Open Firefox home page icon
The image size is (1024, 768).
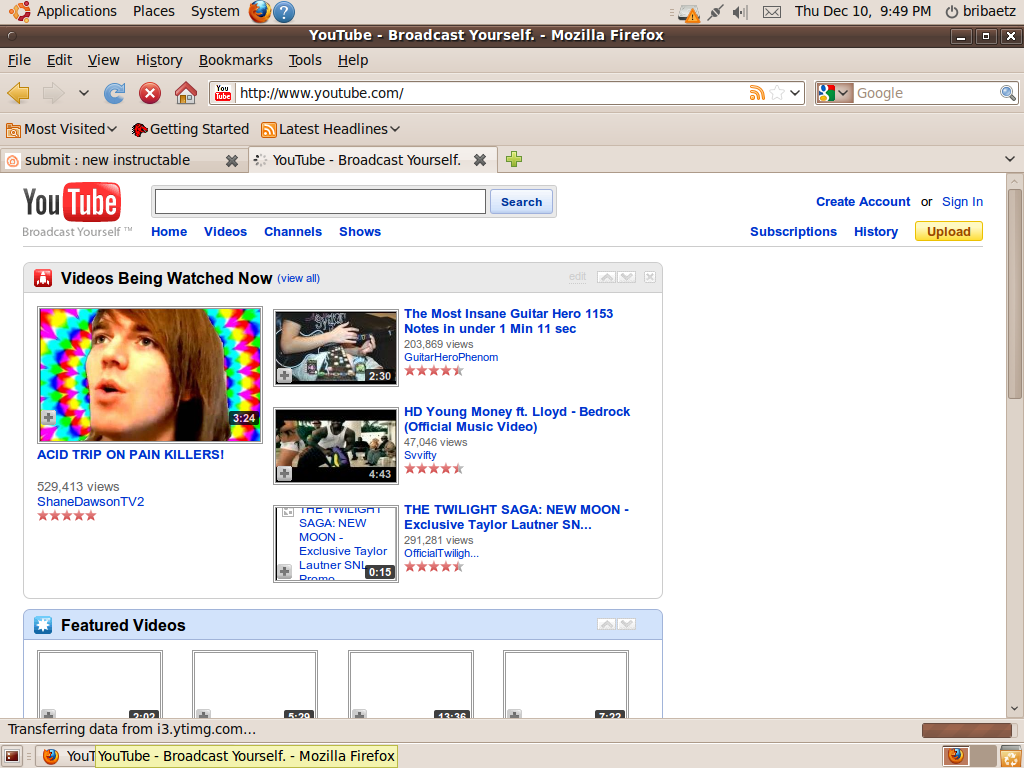[x=185, y=92]
